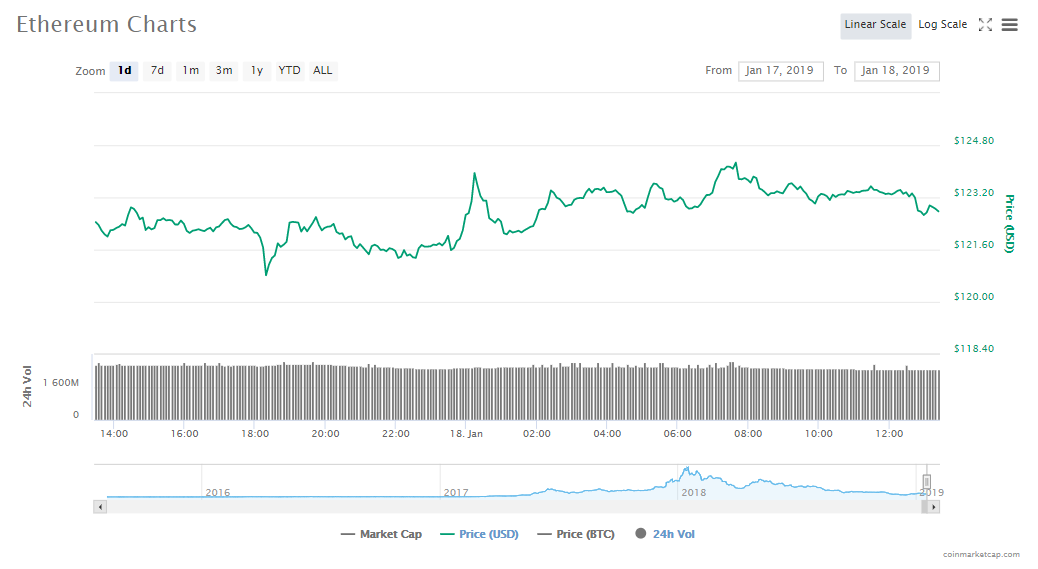
Task: Click the To date field
Action: [x=896, y=71]
